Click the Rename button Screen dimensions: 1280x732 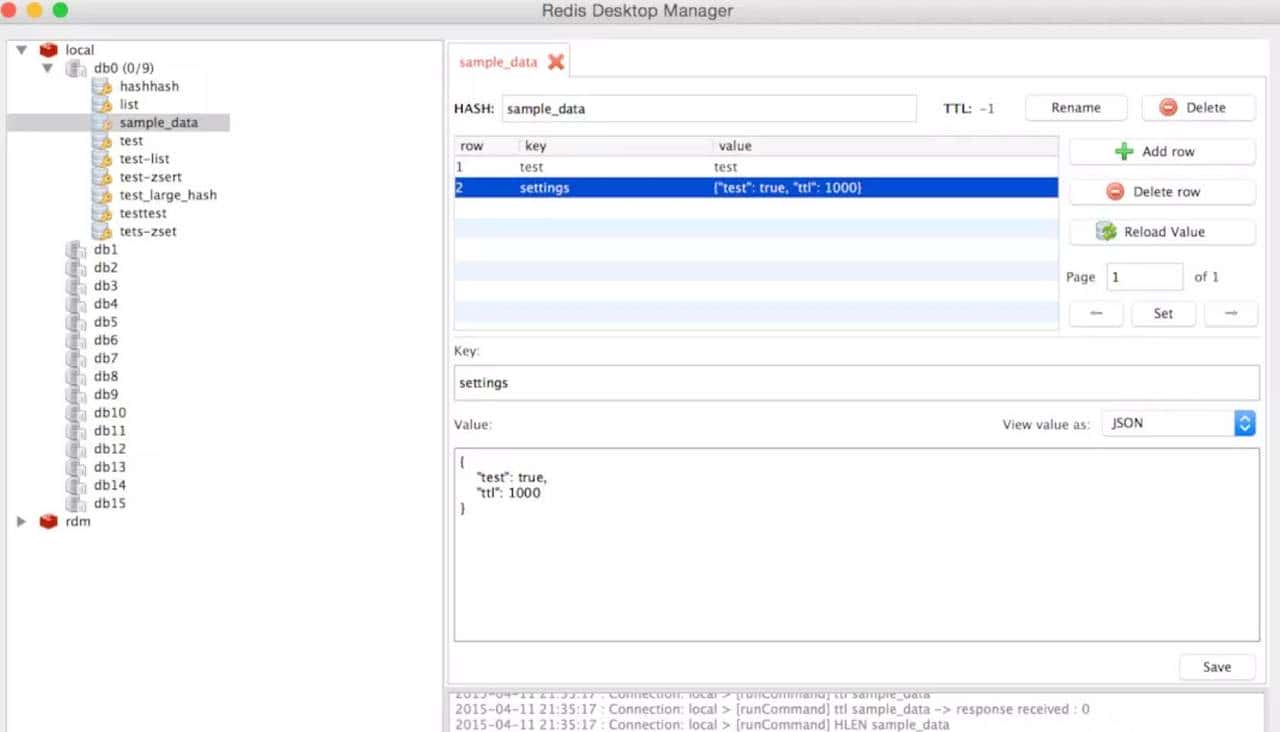tap(1076, 108)
